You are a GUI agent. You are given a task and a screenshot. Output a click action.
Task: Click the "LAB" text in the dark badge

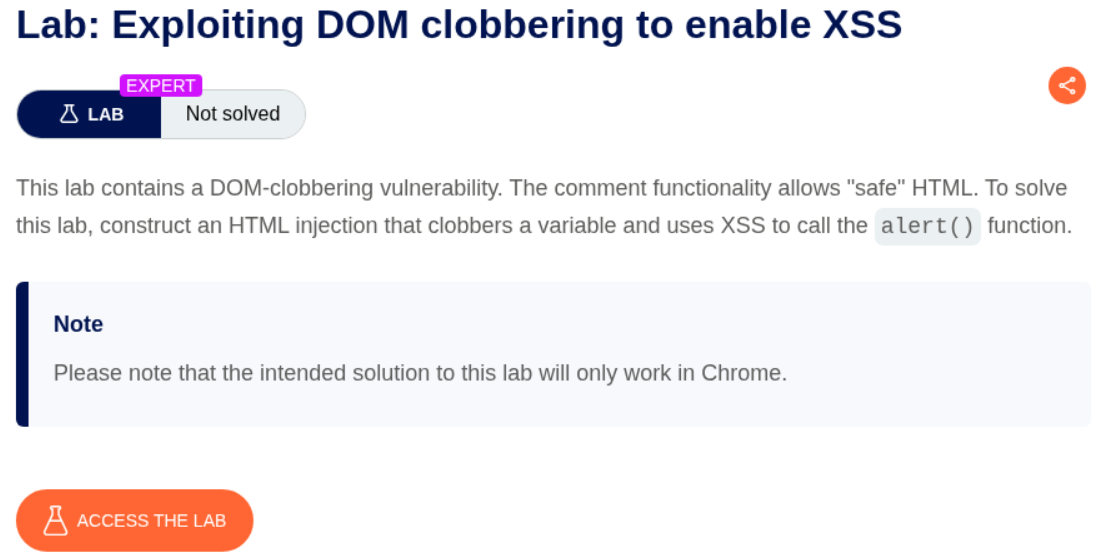tap(105, 114)
